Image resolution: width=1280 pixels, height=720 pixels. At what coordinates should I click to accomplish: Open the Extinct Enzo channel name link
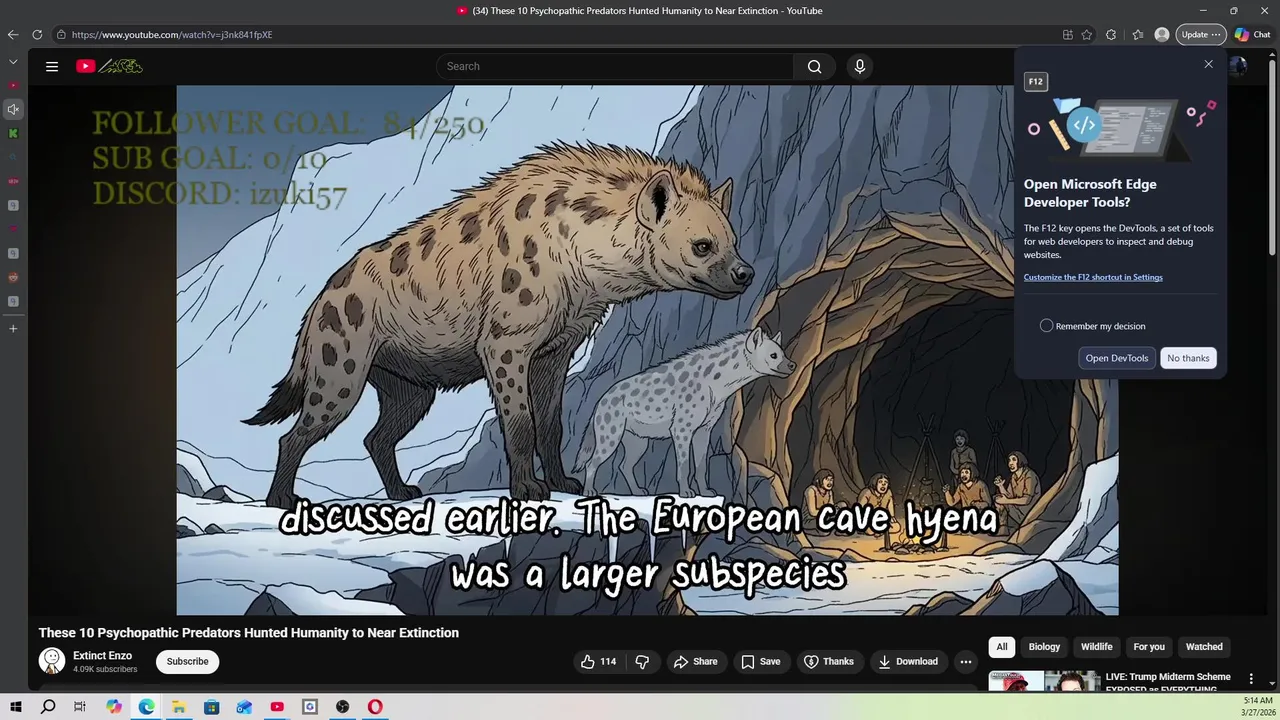102,656
